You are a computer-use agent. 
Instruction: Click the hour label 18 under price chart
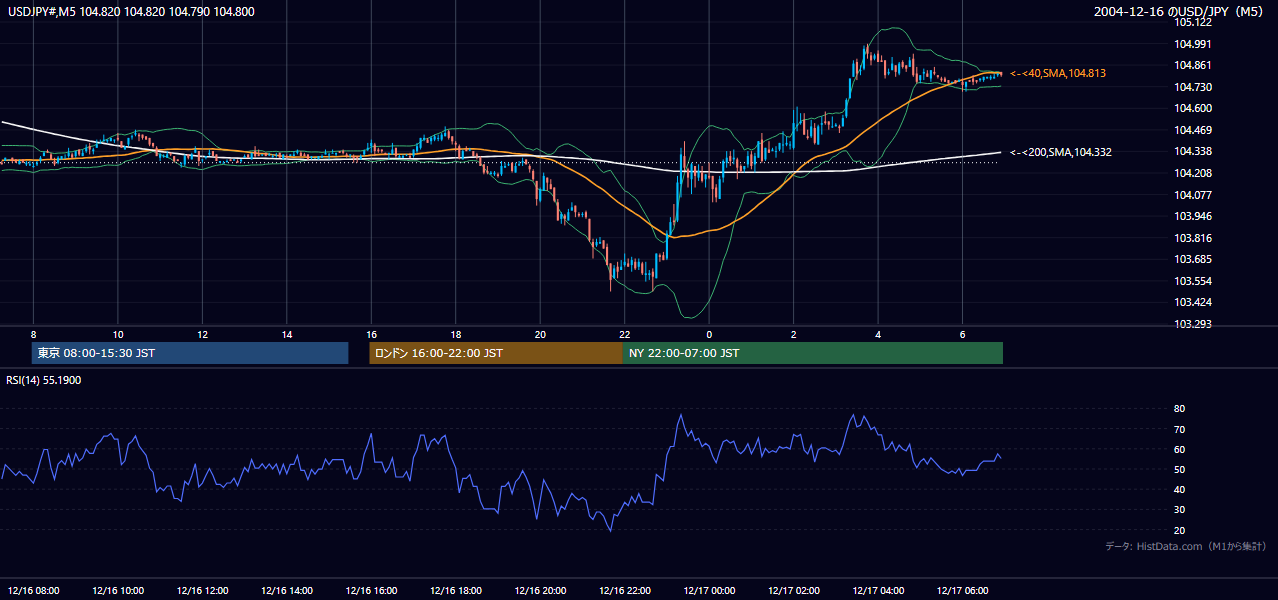[x=456, y=334]
